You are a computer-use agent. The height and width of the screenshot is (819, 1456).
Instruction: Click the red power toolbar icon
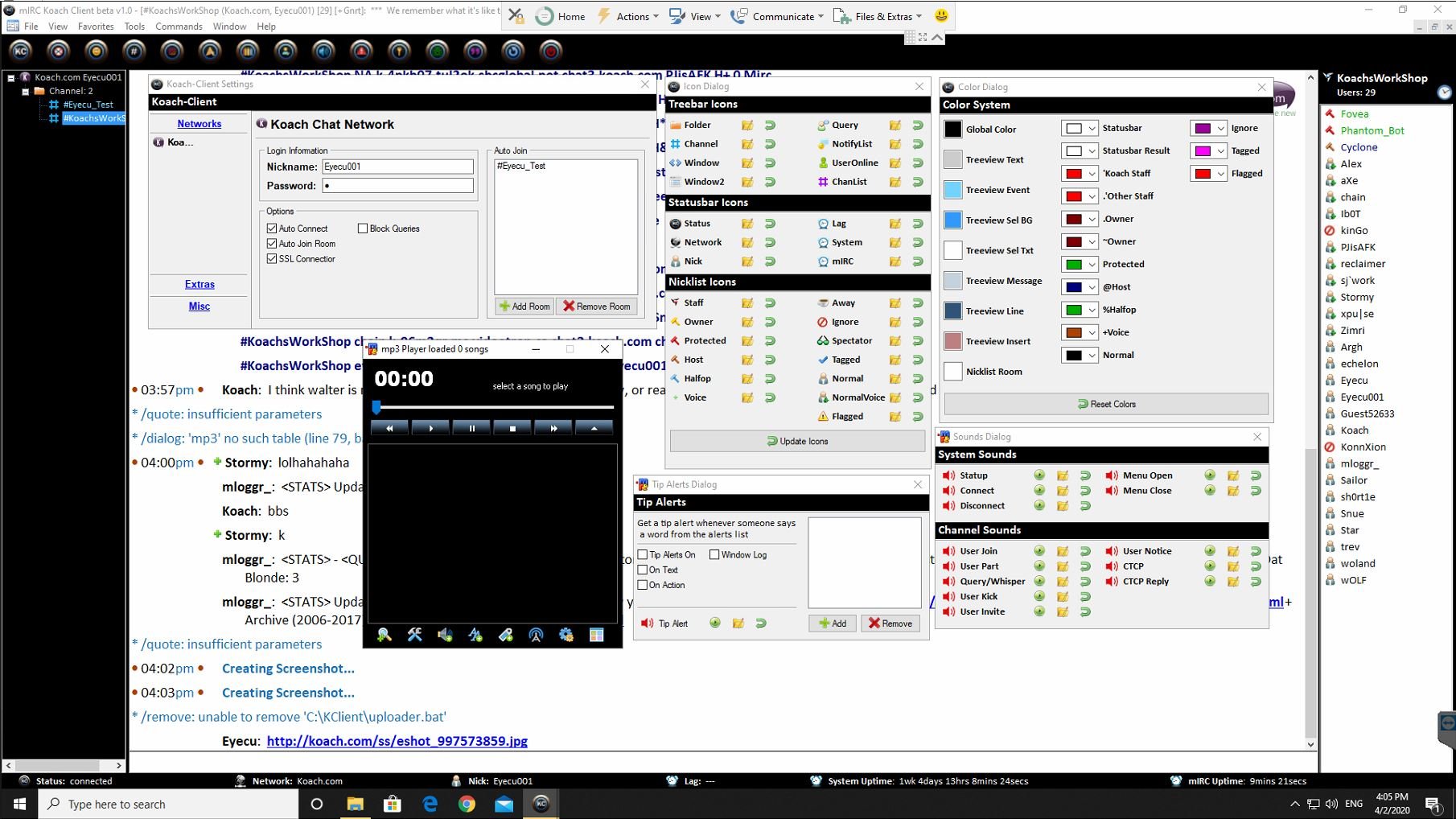pos(551,51)
